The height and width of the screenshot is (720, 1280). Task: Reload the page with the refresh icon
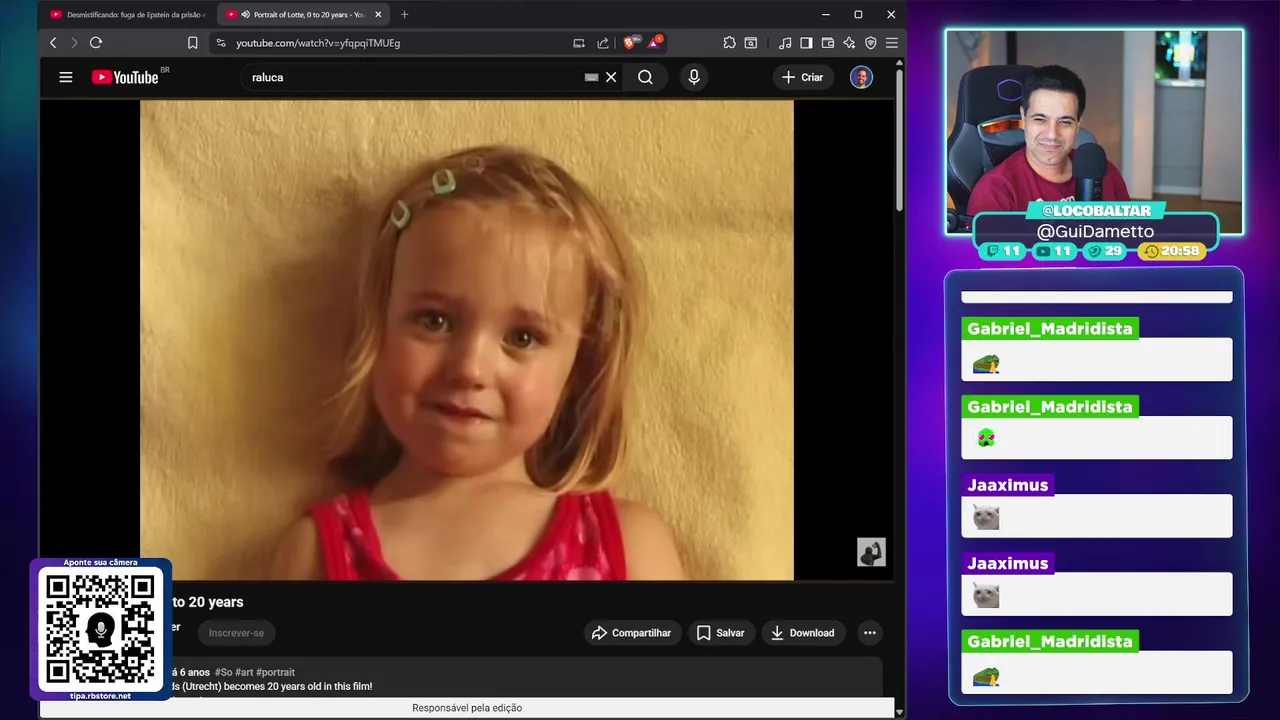tap(96, 43)
